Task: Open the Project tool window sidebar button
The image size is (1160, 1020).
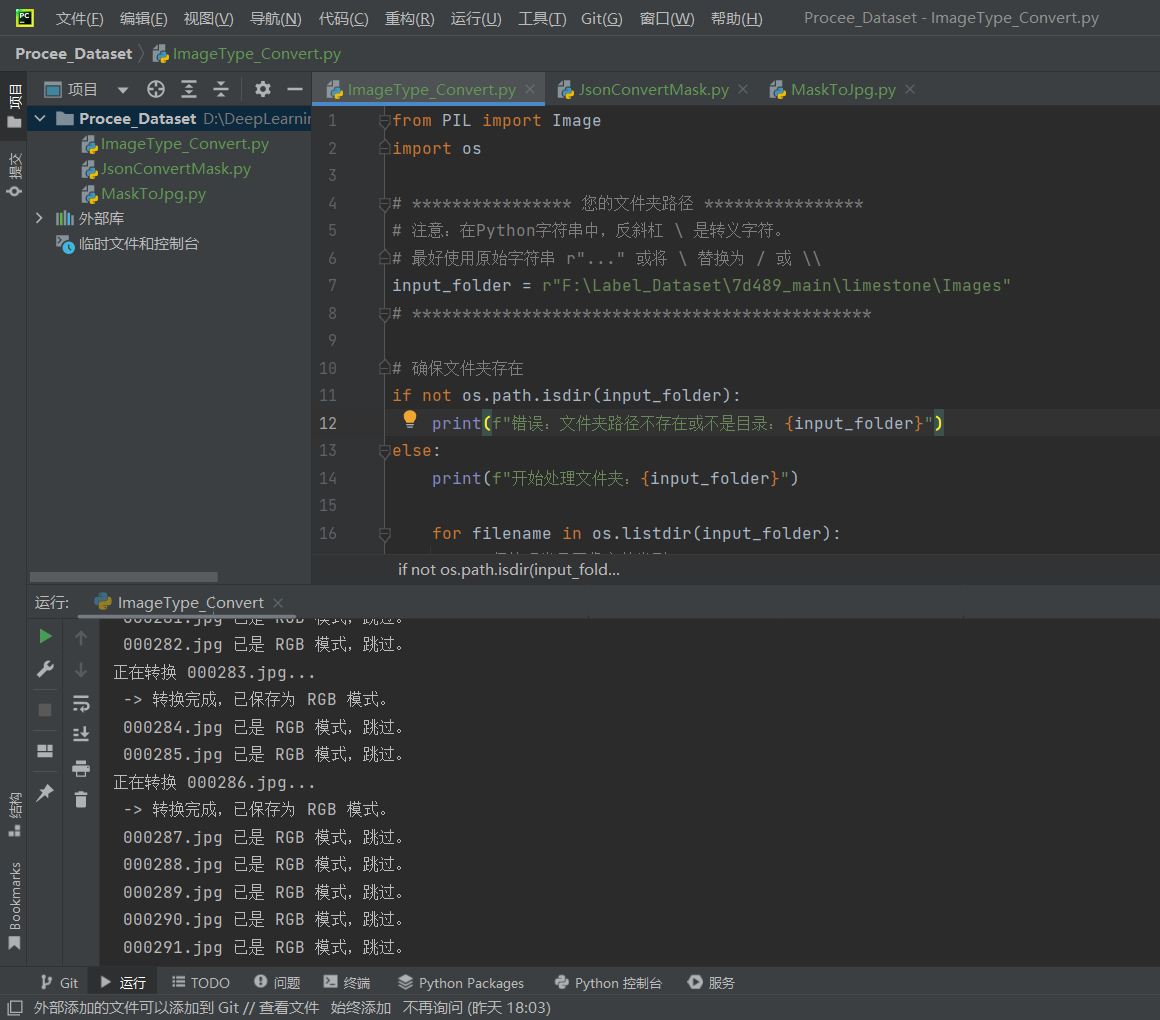Action: (14, 105)
